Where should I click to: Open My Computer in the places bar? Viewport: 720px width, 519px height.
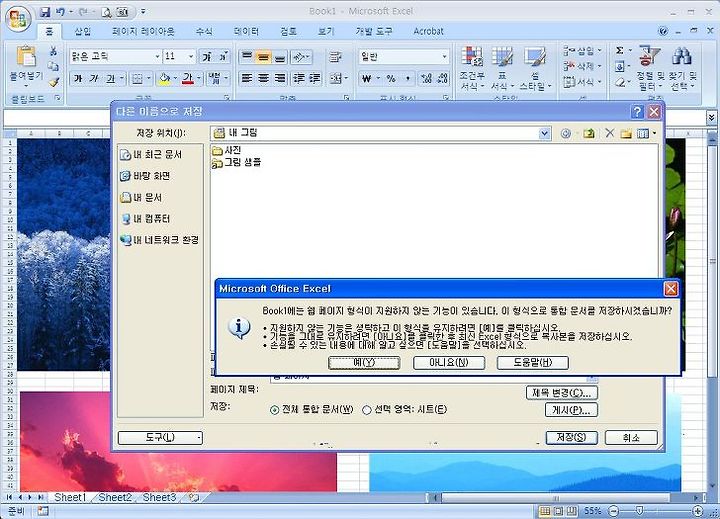[146, 219]
